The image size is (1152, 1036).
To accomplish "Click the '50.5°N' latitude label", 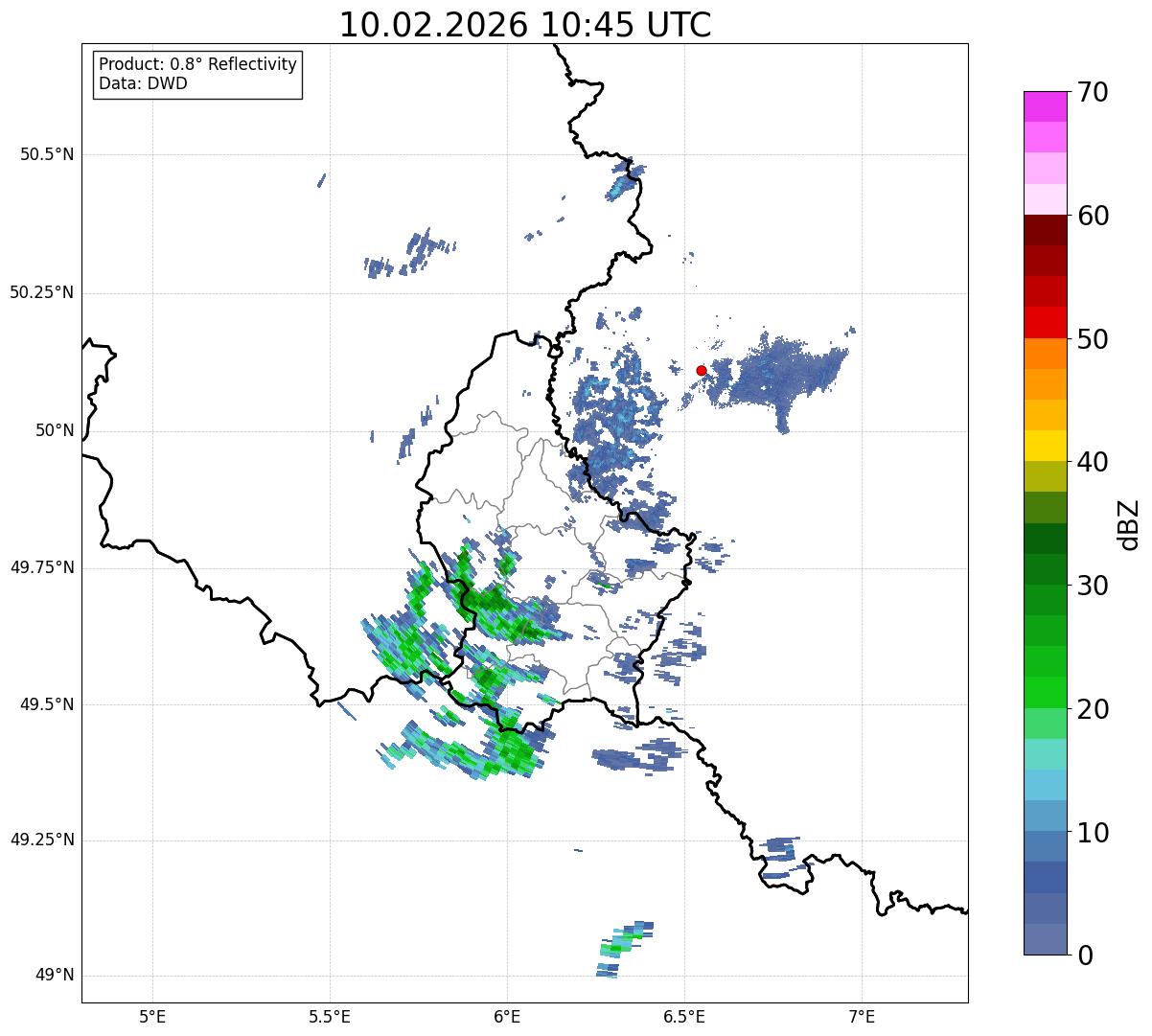I will coord(47,154).
